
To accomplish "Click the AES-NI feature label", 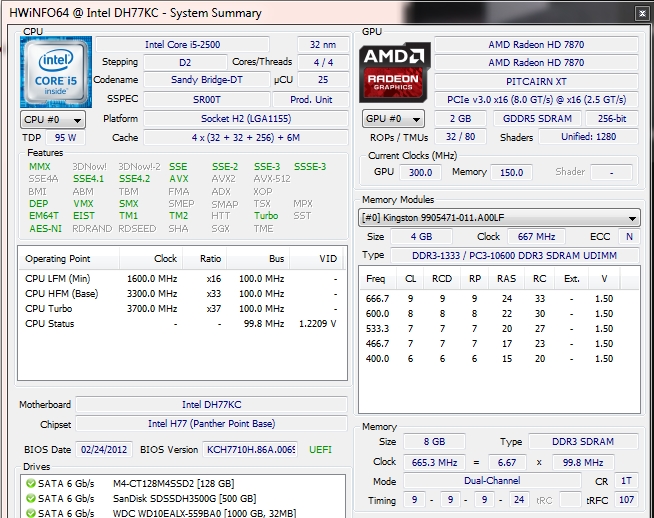I will click(x=45, y=229).
